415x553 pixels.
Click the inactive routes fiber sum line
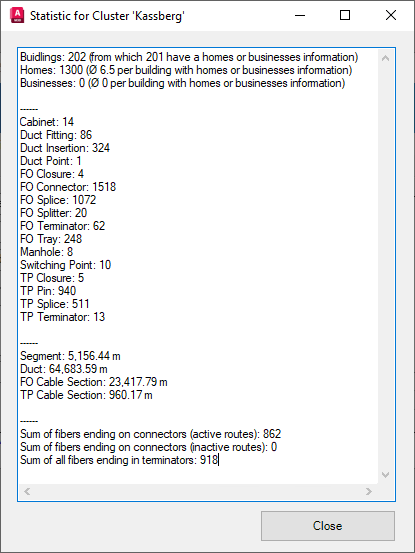148,448
